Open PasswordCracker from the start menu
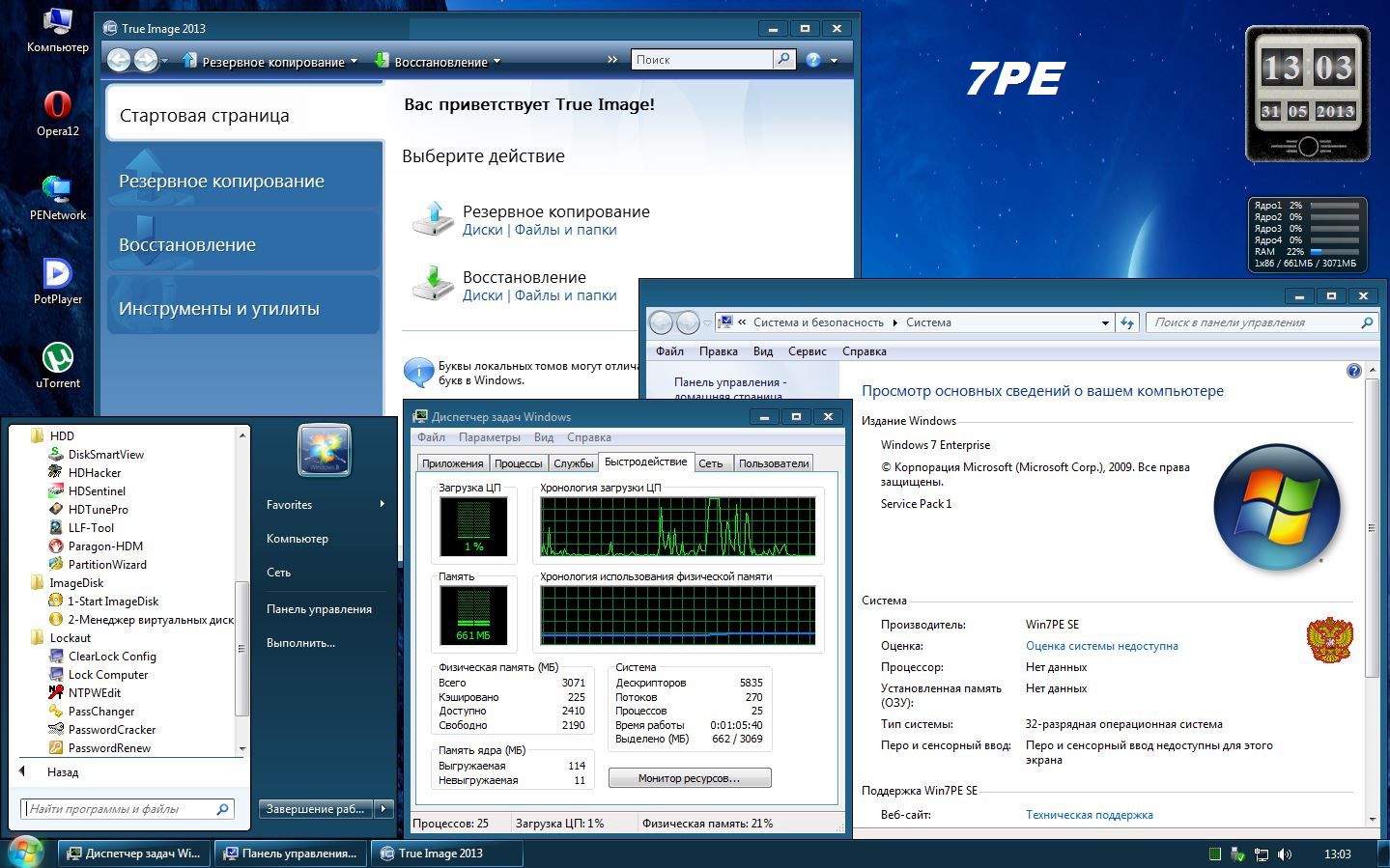The height and width of the screenshot is (868, 1390). [112, 729]
